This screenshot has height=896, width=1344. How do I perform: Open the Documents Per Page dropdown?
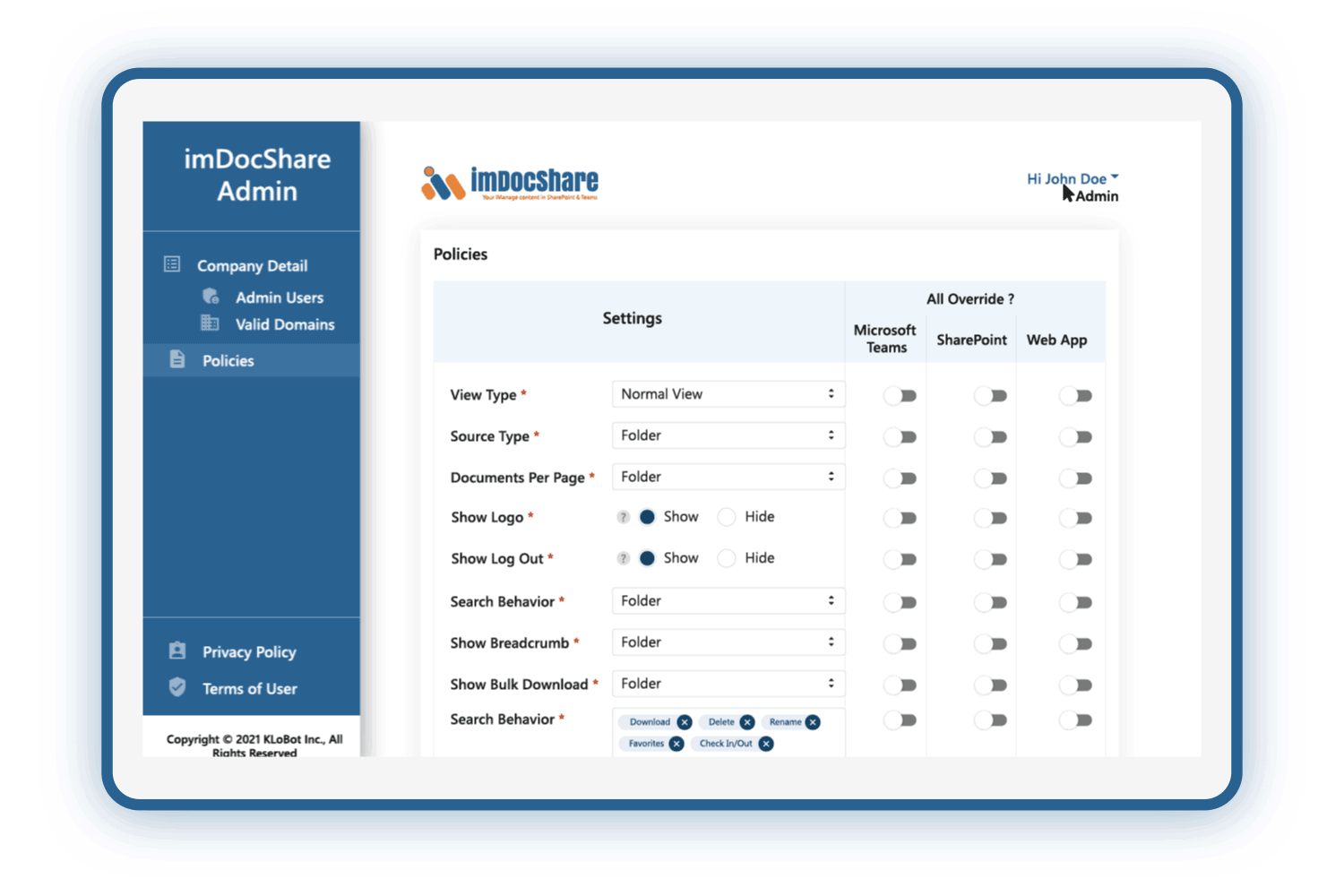728,477
